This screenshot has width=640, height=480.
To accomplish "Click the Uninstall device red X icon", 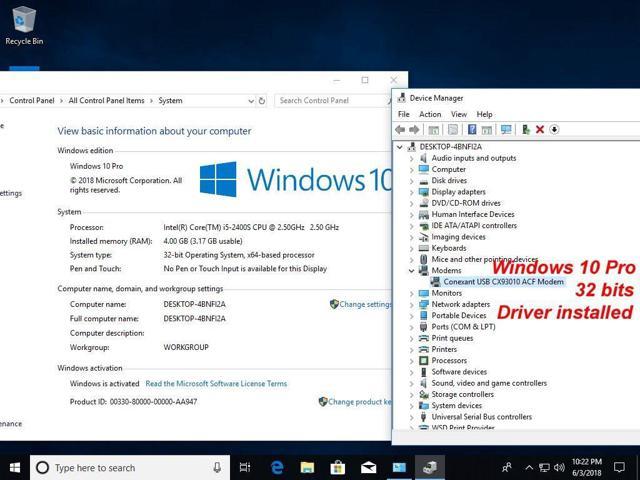I will [x=540, y=130].
